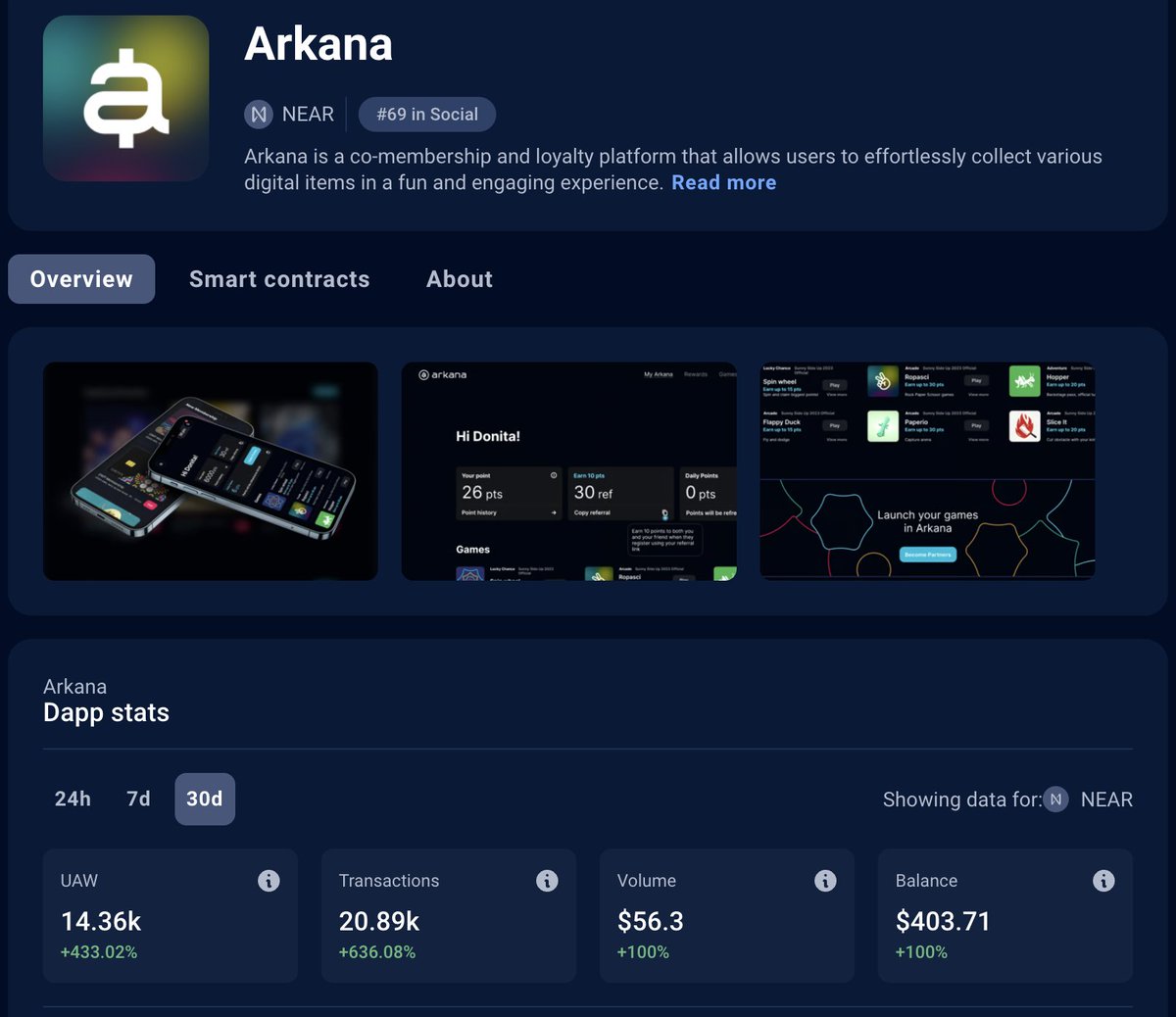
Task: Click the '#69 in Social' ranking badge
Action: pos(427,114)
